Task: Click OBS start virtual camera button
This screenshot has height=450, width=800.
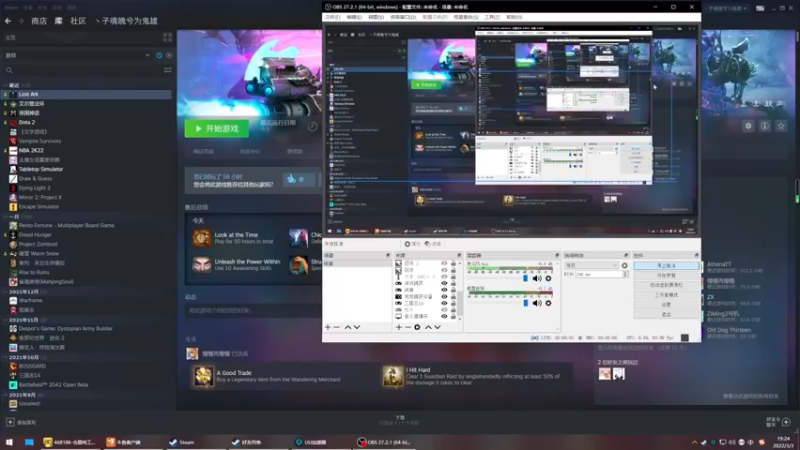Action: (x=666, y=285)
